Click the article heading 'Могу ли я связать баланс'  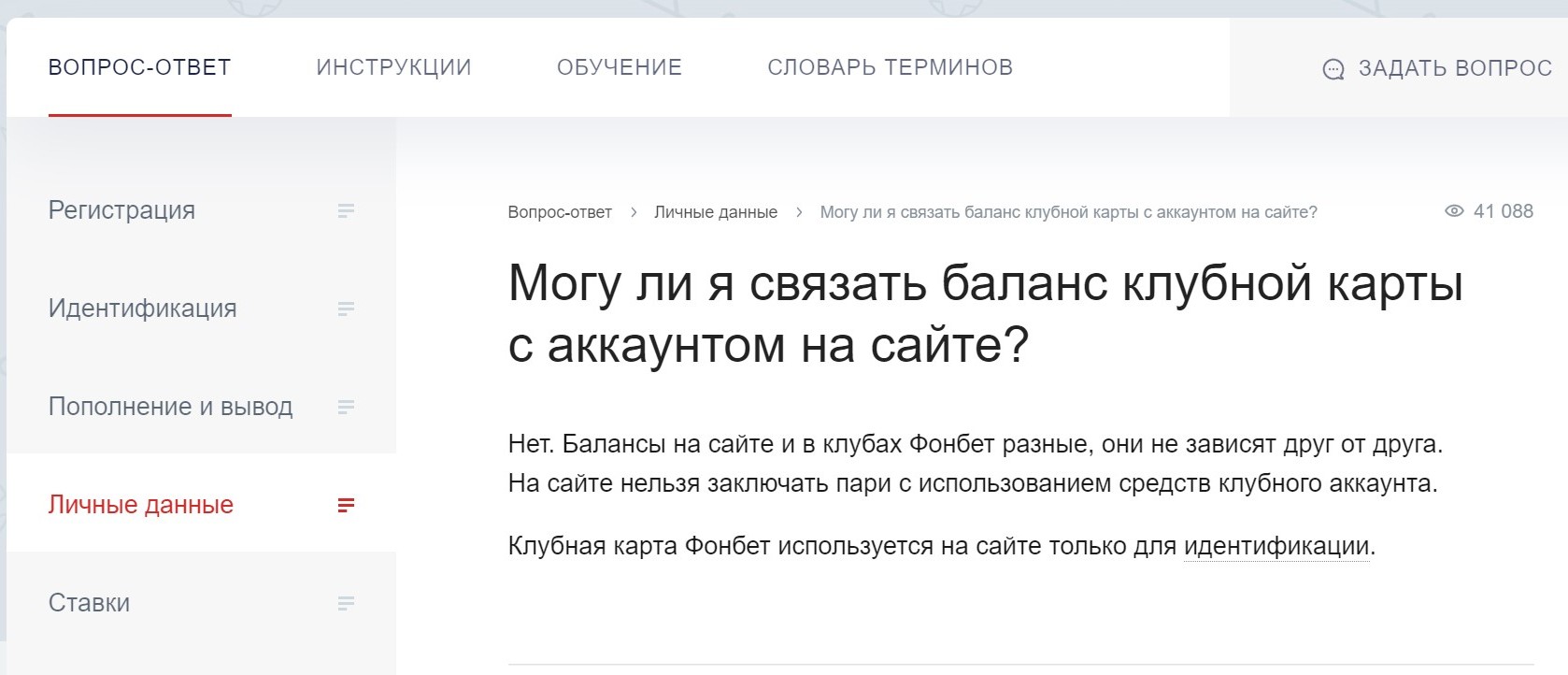(x=986, y=313)
